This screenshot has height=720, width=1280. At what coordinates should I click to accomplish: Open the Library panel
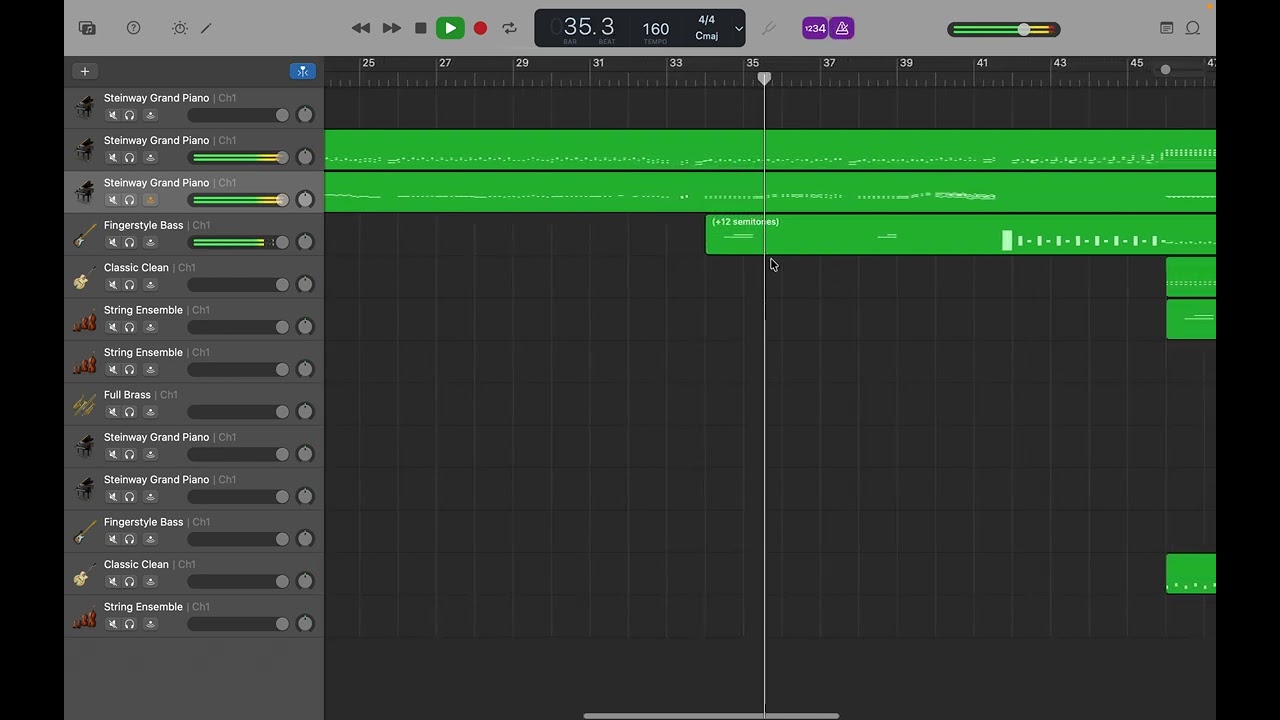pos(87,28)
